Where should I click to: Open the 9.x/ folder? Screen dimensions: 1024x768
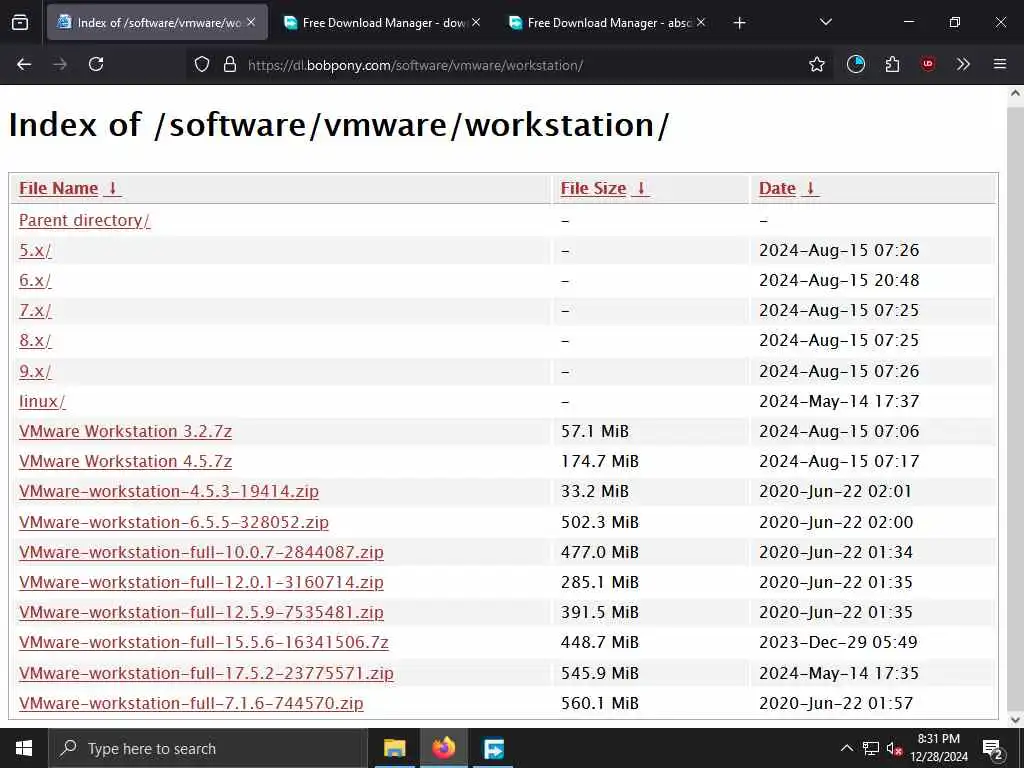pos(35,371)
